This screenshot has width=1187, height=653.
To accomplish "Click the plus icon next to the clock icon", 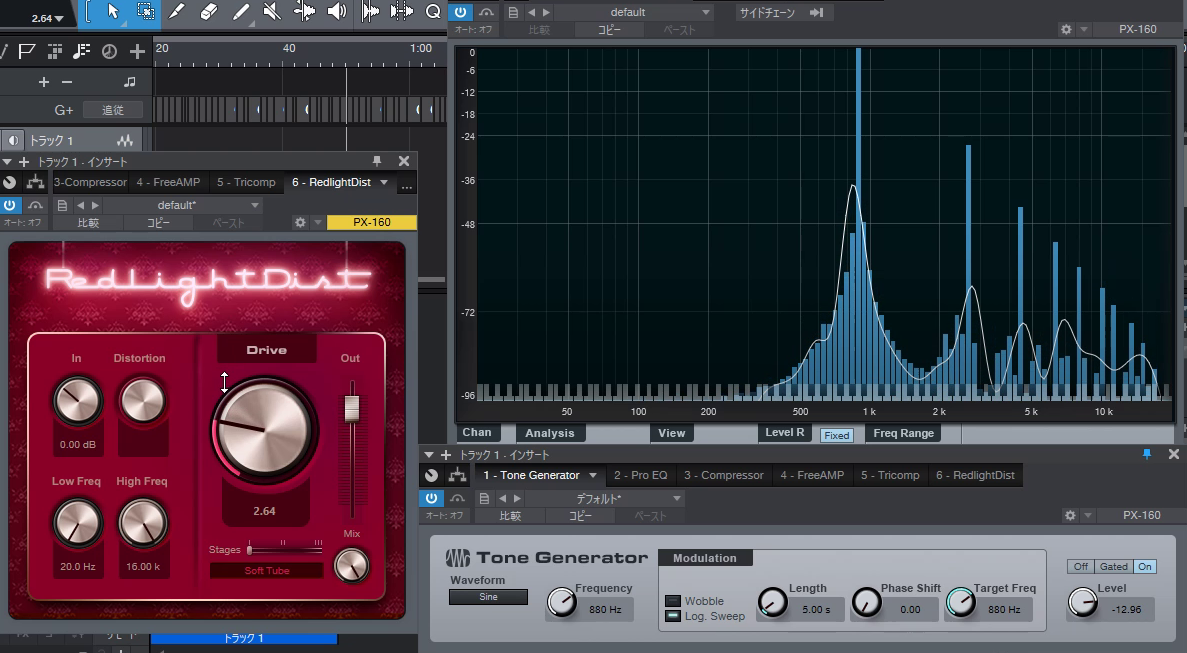I will [x=137, y=51].
